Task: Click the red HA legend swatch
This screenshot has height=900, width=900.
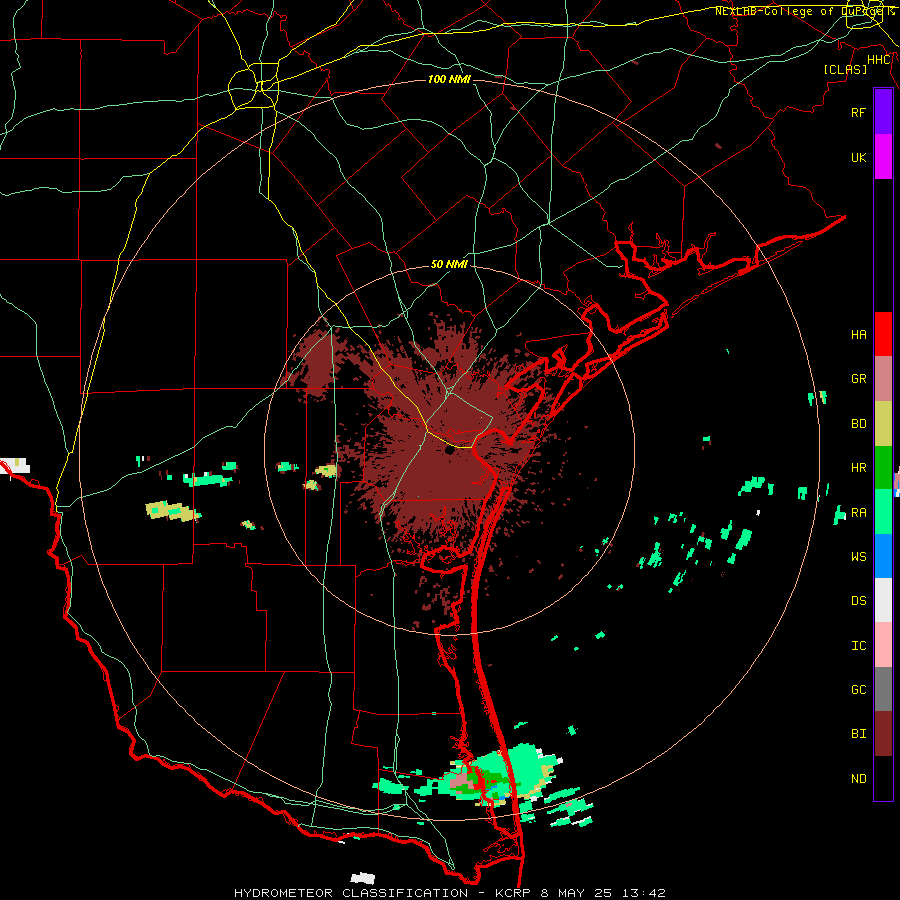Action: click(x=883, y=334)
